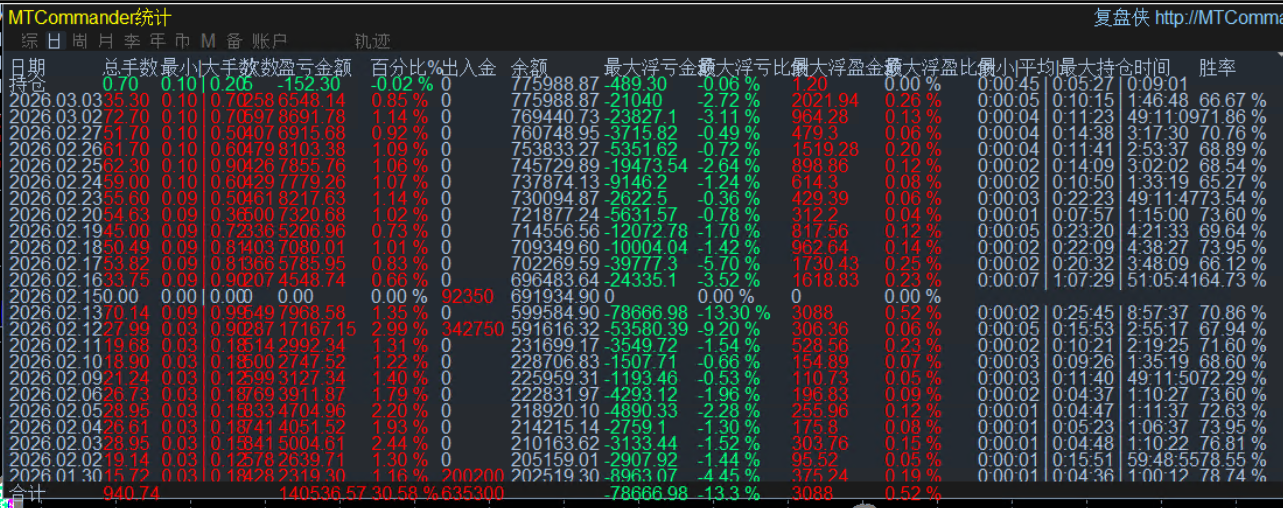The height and width of the screenshot is (508, 1283).
Task: Click the 30.58 % total percentage
Action: pos(404,493)
